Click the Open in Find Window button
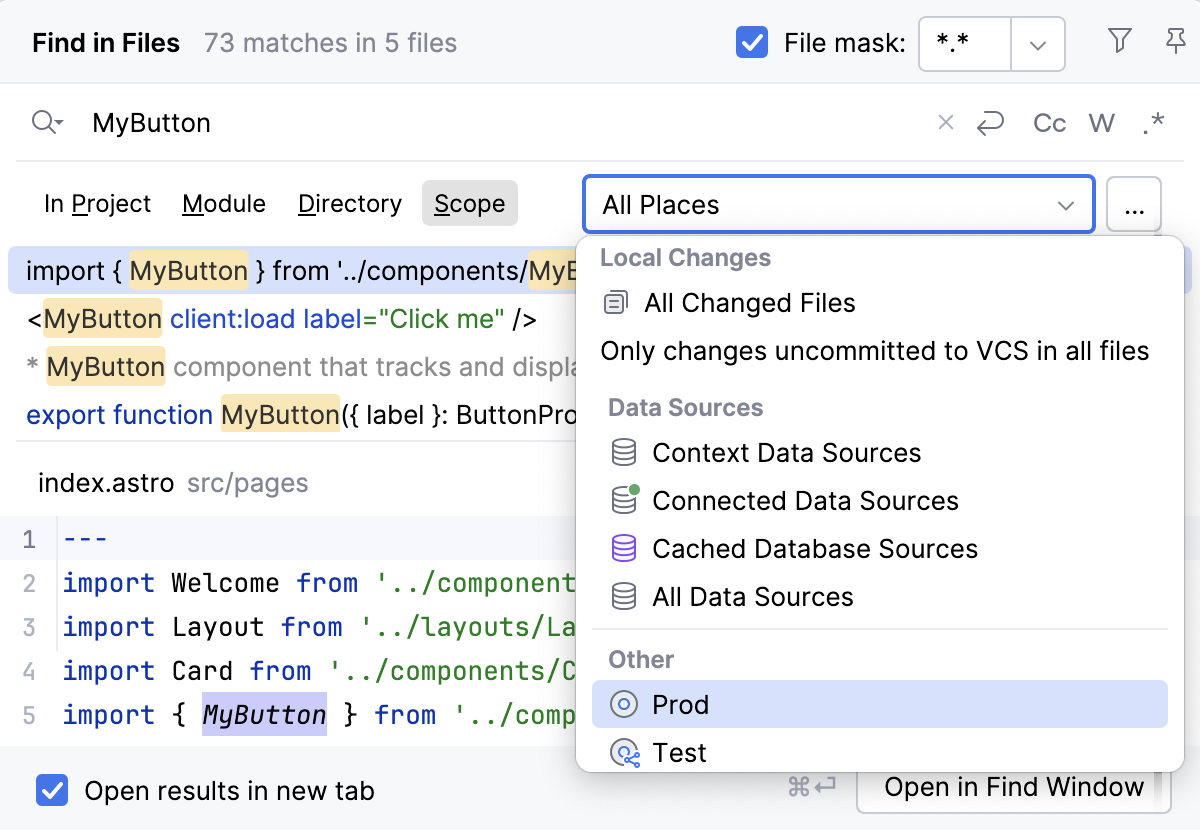The image size is (1200, 830). coord(1014,787)
